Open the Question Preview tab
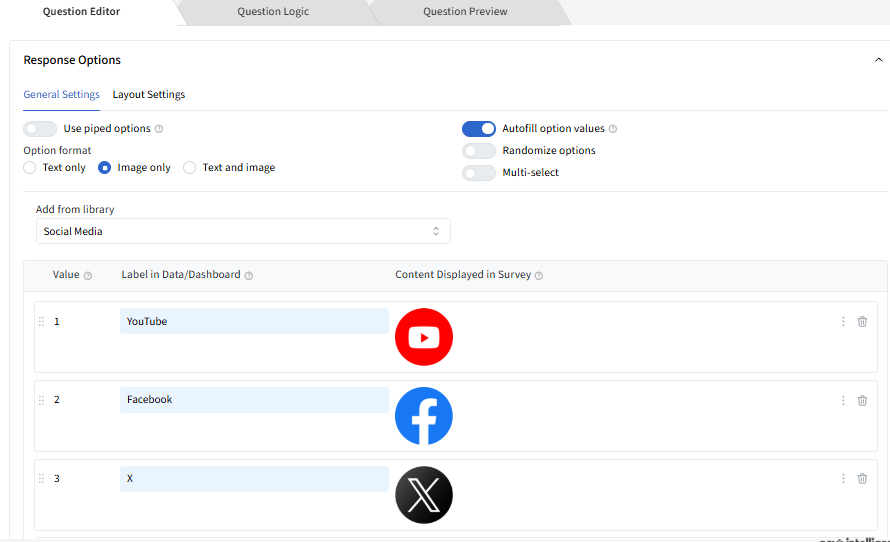The width and height of the screenshot is (890, 542). pyautogui.click(x=465, y=12)
